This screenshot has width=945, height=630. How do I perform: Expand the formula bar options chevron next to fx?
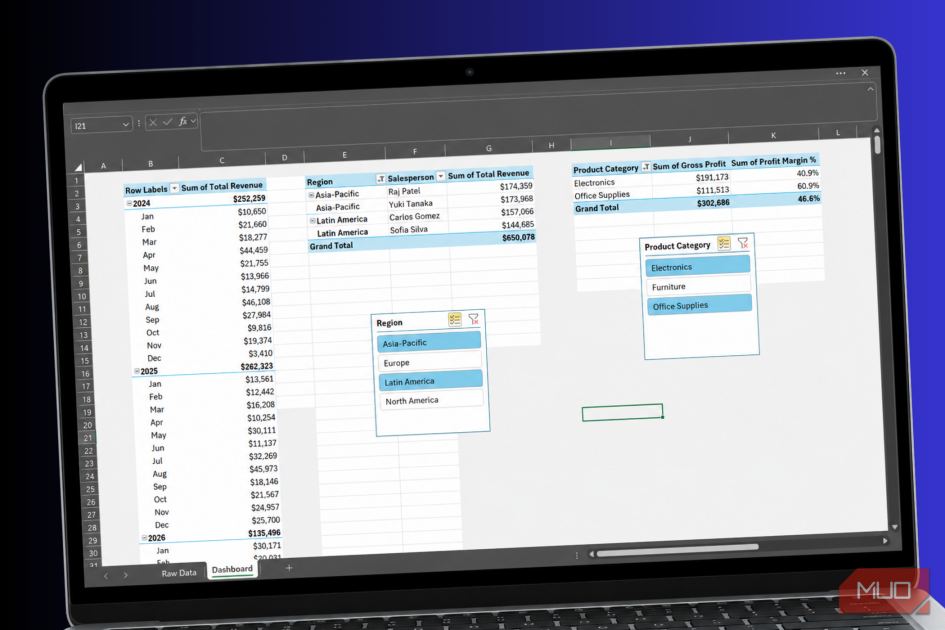(x=193, y=121)
